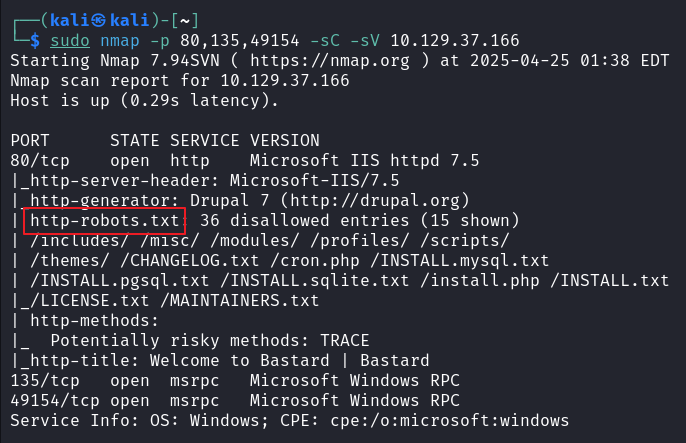Click the PORT column header

point(30,141)
